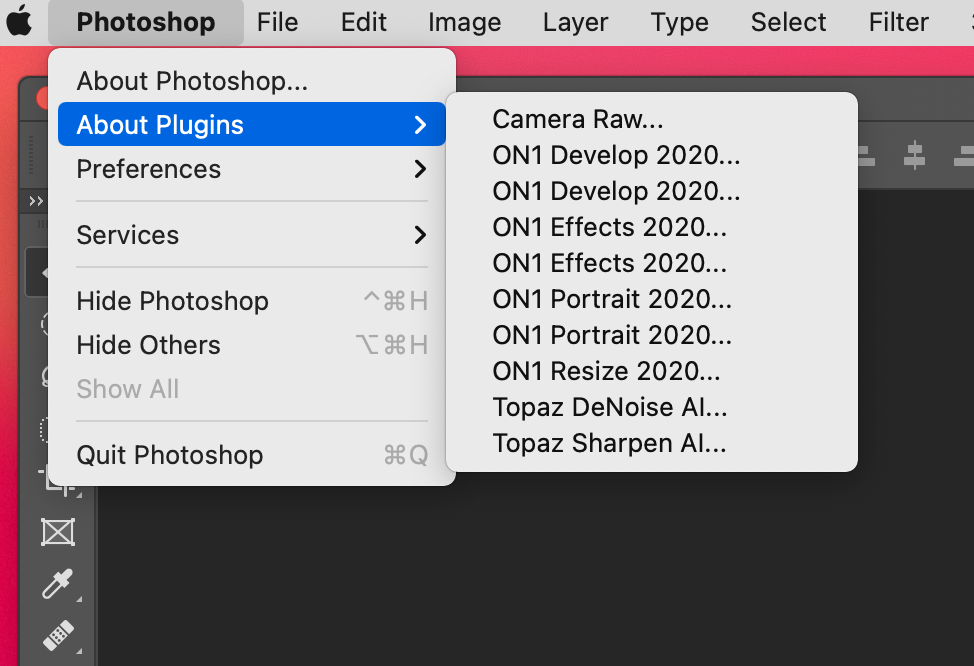Open Topaz Sharpen AI plugin info

pos(610,444)
